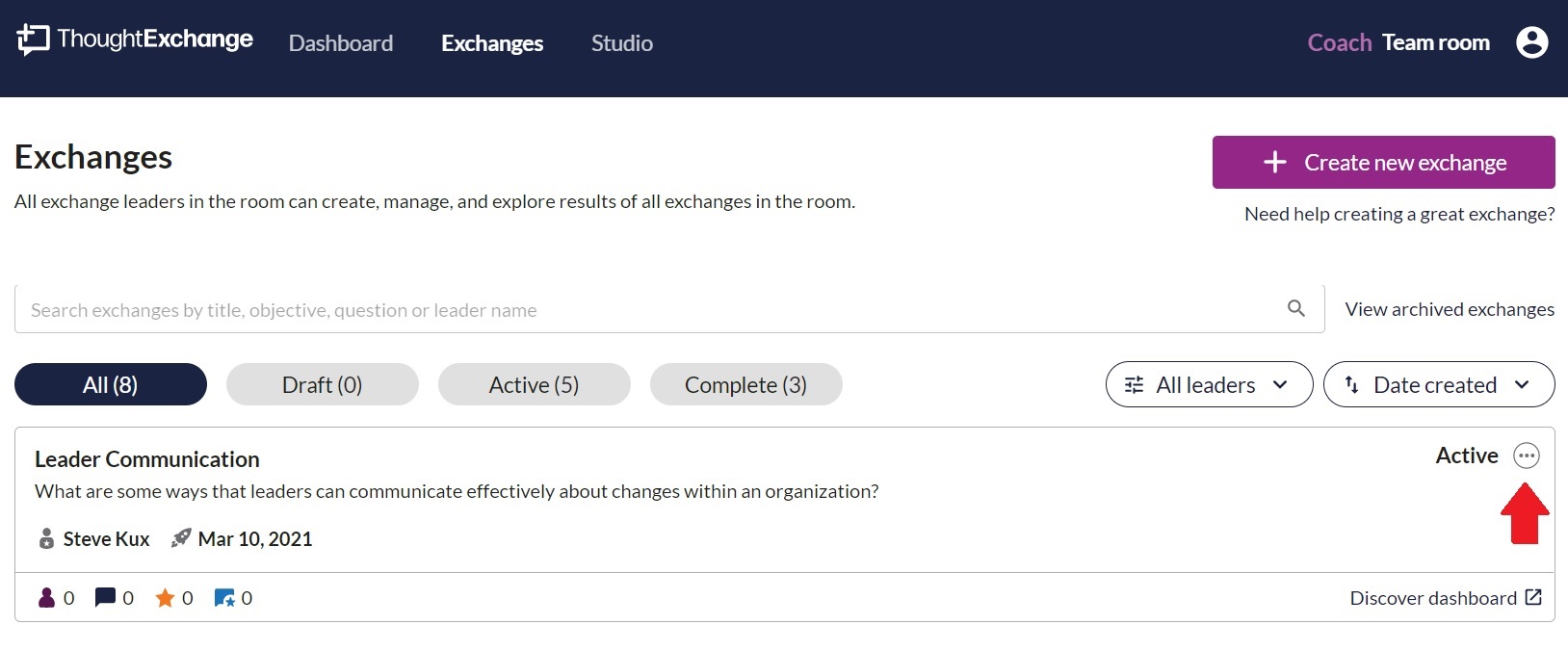Focus the Search exchanges input field

(669, 309)
